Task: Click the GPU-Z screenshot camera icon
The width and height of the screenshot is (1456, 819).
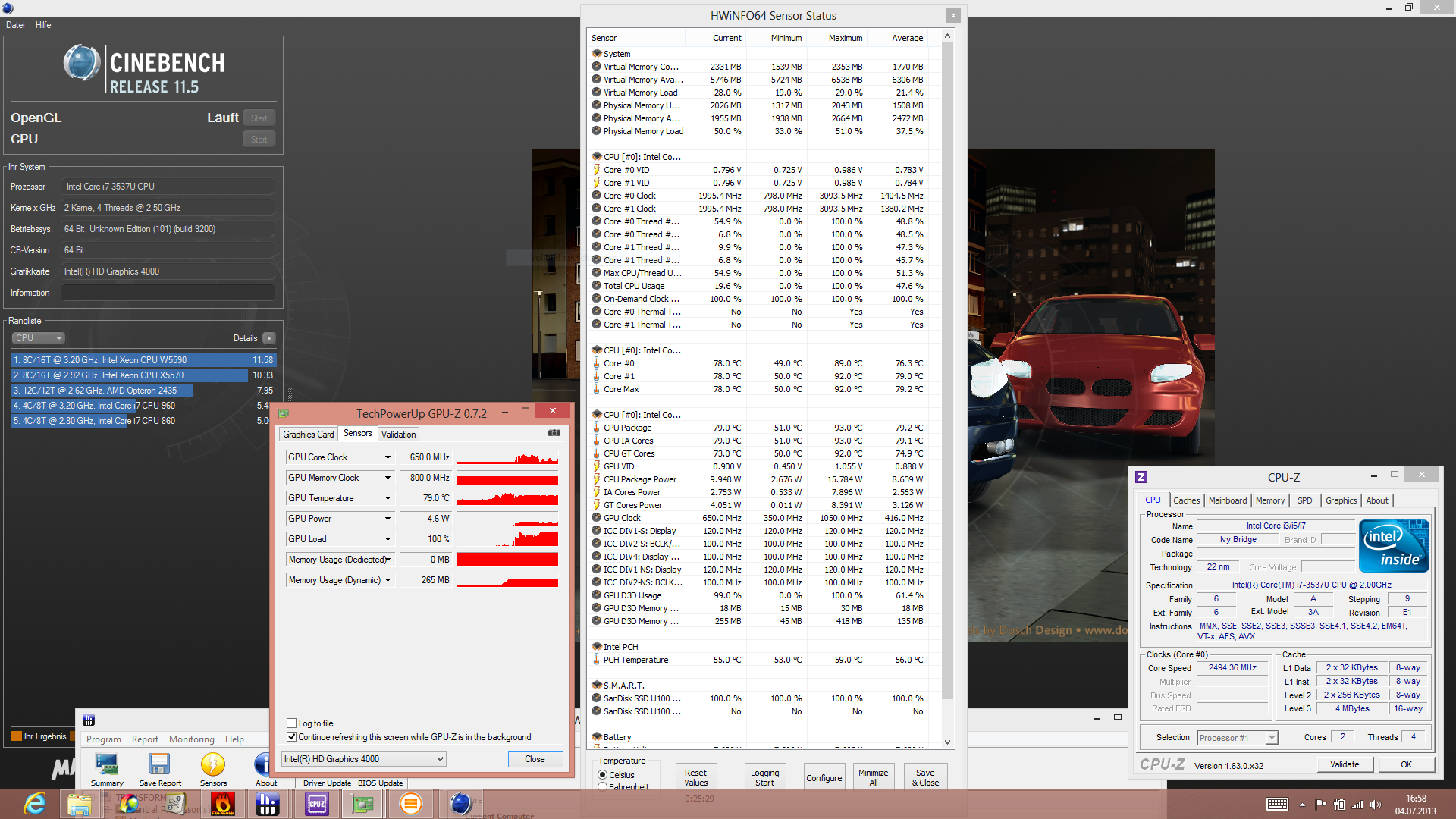Action: point(554,433)
